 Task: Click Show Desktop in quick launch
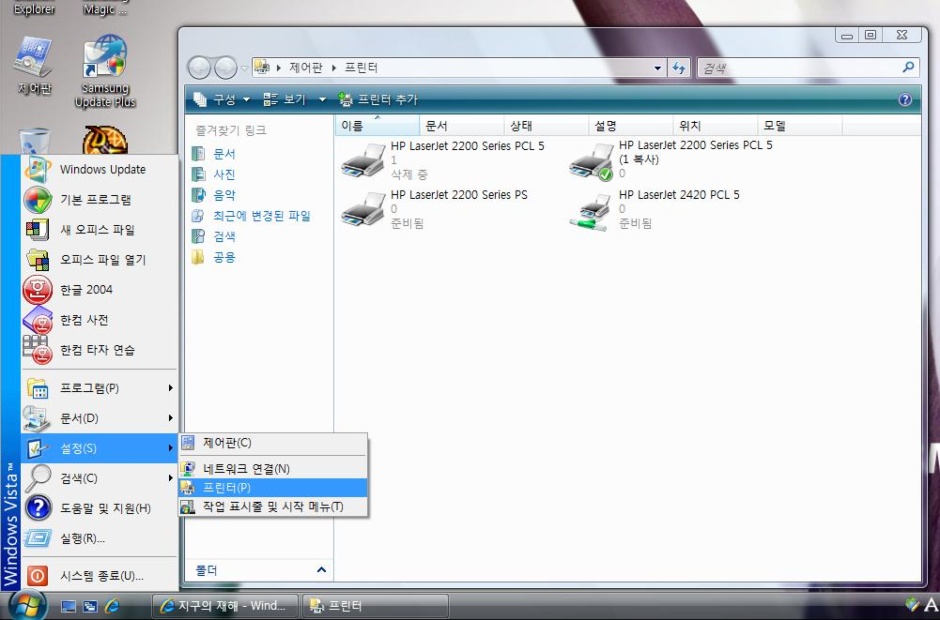69,606
